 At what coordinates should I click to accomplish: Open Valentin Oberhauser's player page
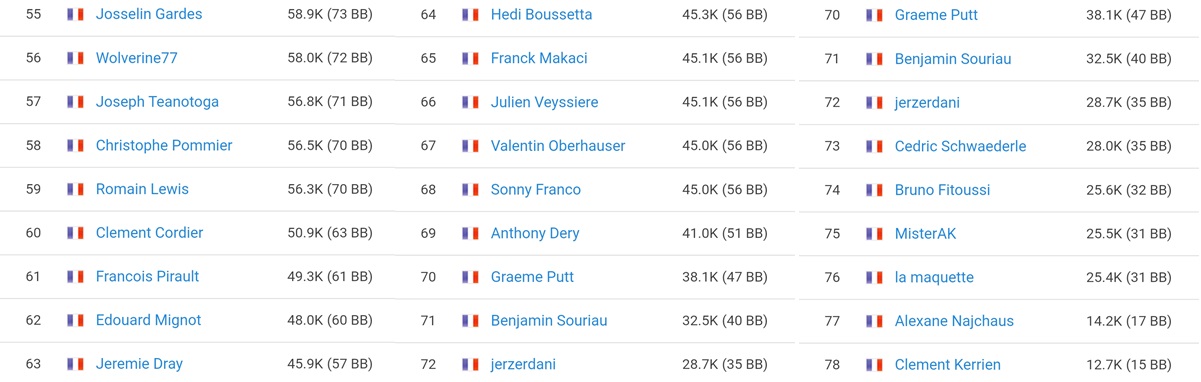558,146
